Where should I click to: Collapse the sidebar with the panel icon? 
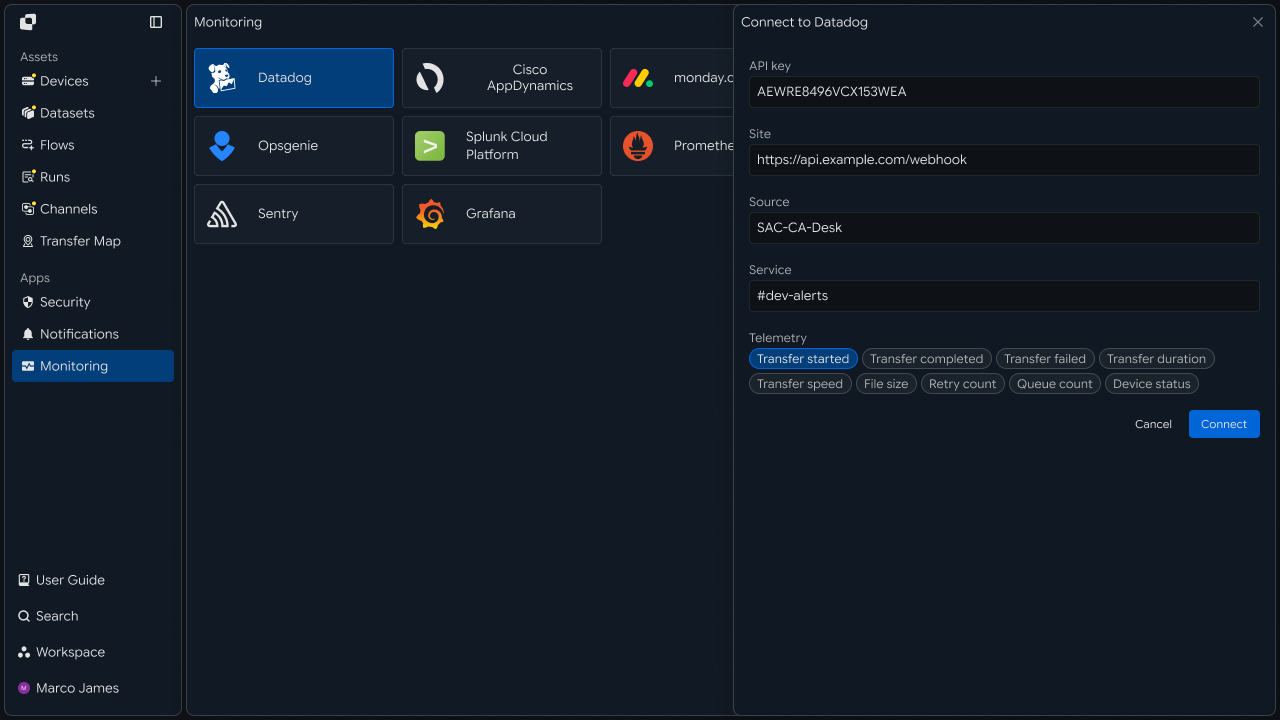pyautogui.click(x=156, y=22)
